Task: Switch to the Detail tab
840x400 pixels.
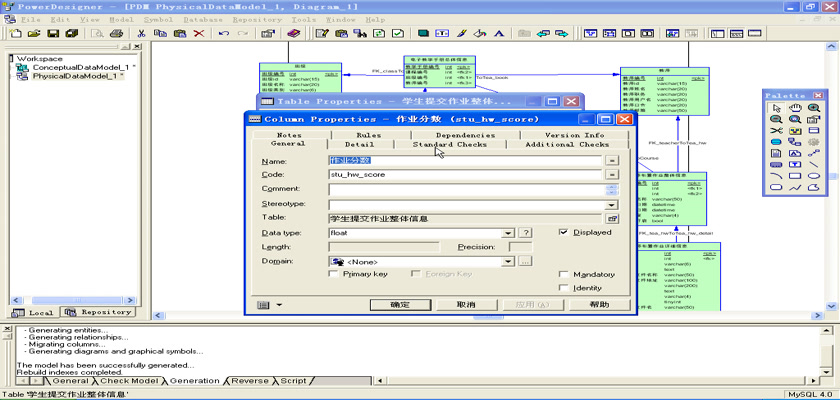Action: [359, 145]
